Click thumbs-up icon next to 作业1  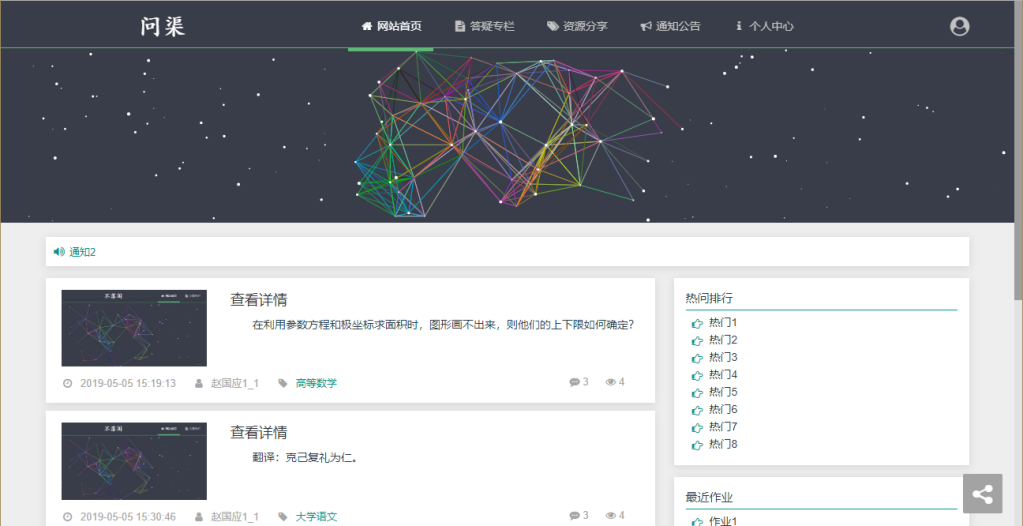pyautogui.click(x=697, y=521)
